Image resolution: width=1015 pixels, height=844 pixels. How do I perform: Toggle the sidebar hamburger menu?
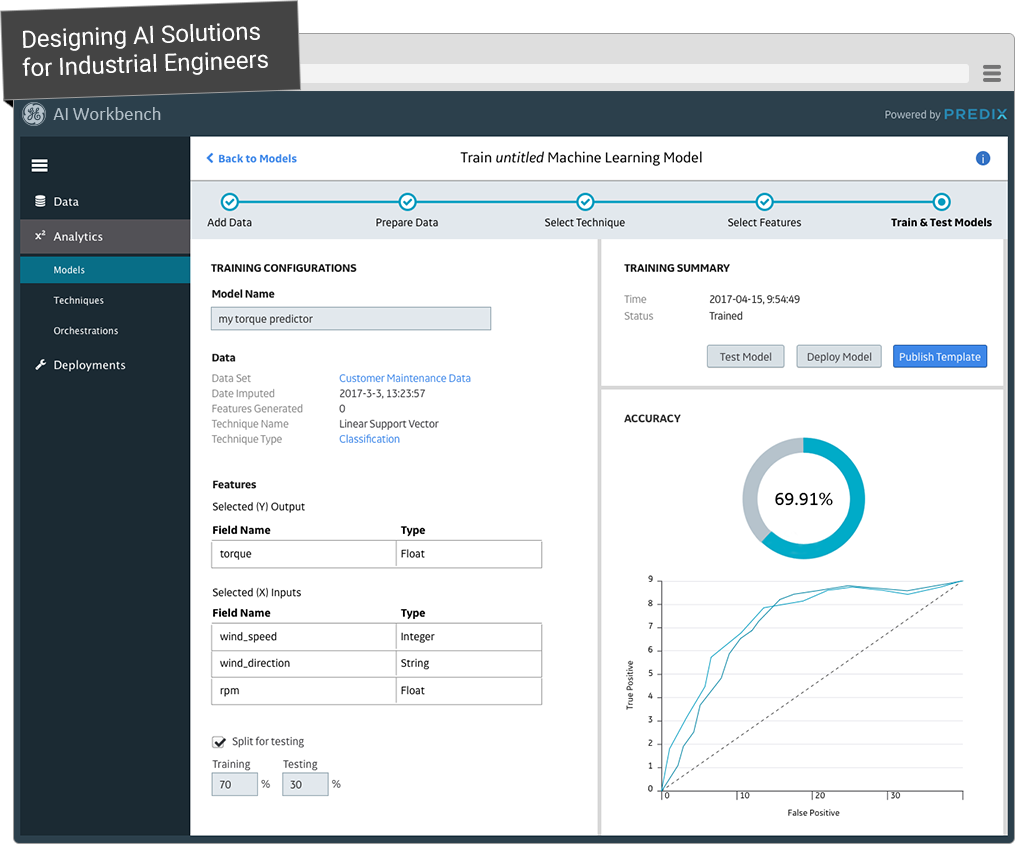39,166
